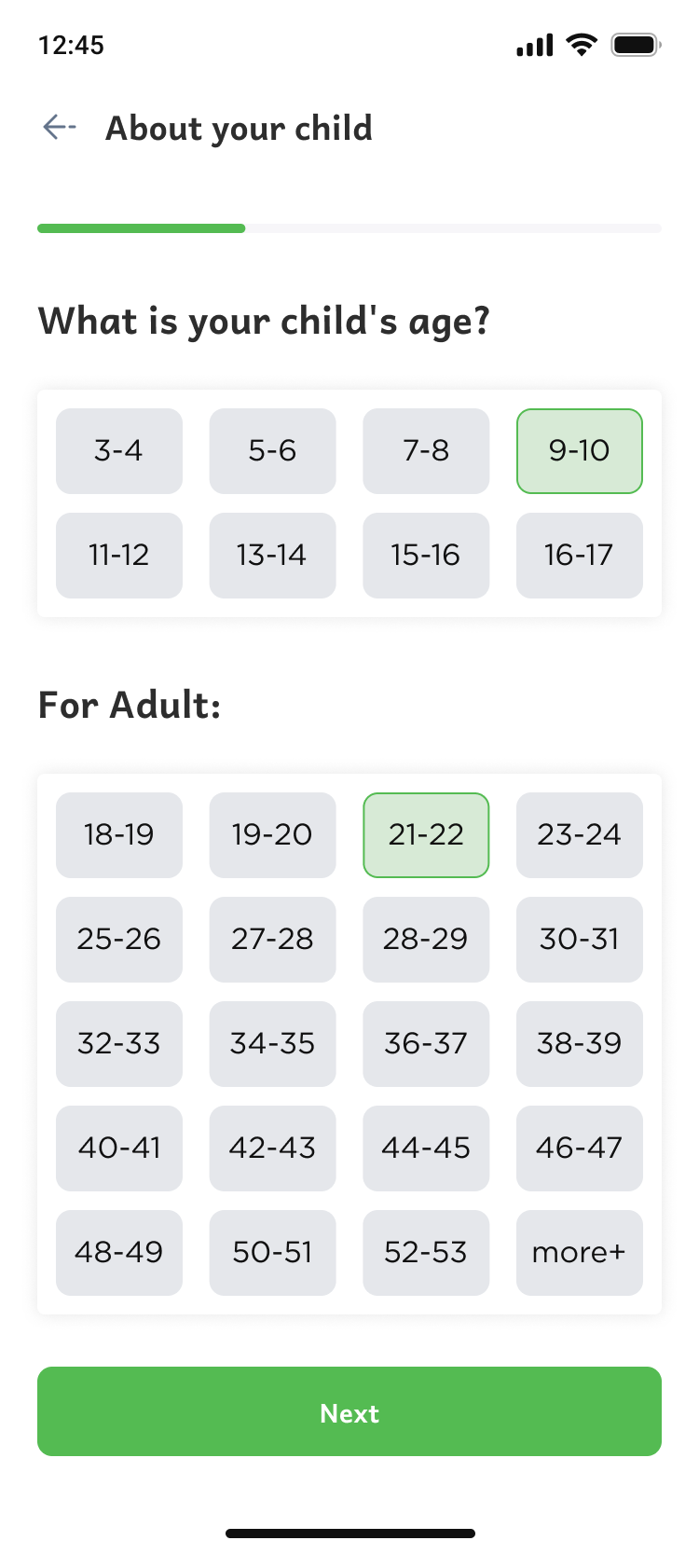Expand more adult ages with more+
Image resolution: width=699 pixels, height=1568 pixels.
click(580, 1253)
